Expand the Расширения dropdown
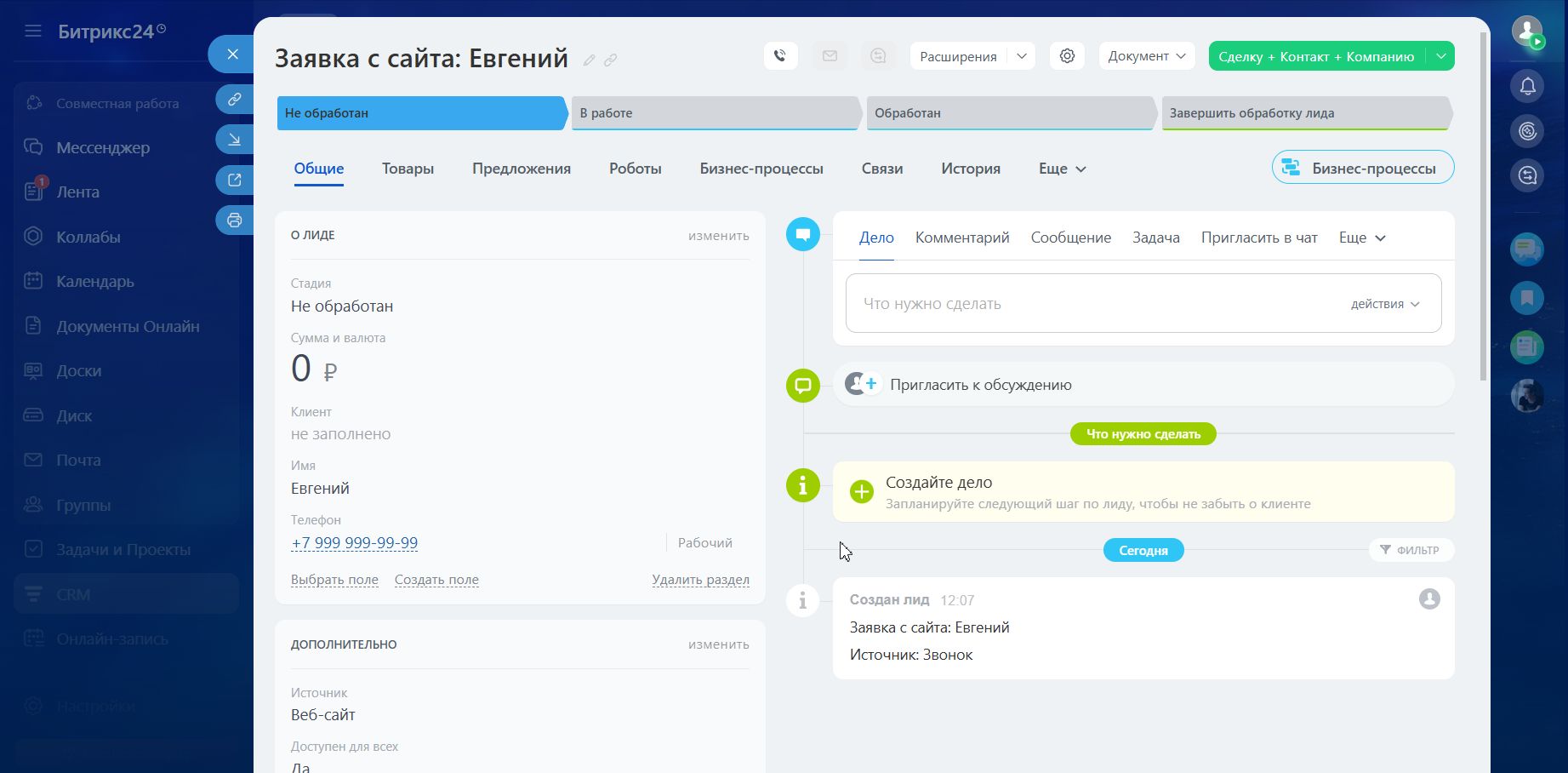The height and width of the screenshot is (773, 1568). (1021, 56)
